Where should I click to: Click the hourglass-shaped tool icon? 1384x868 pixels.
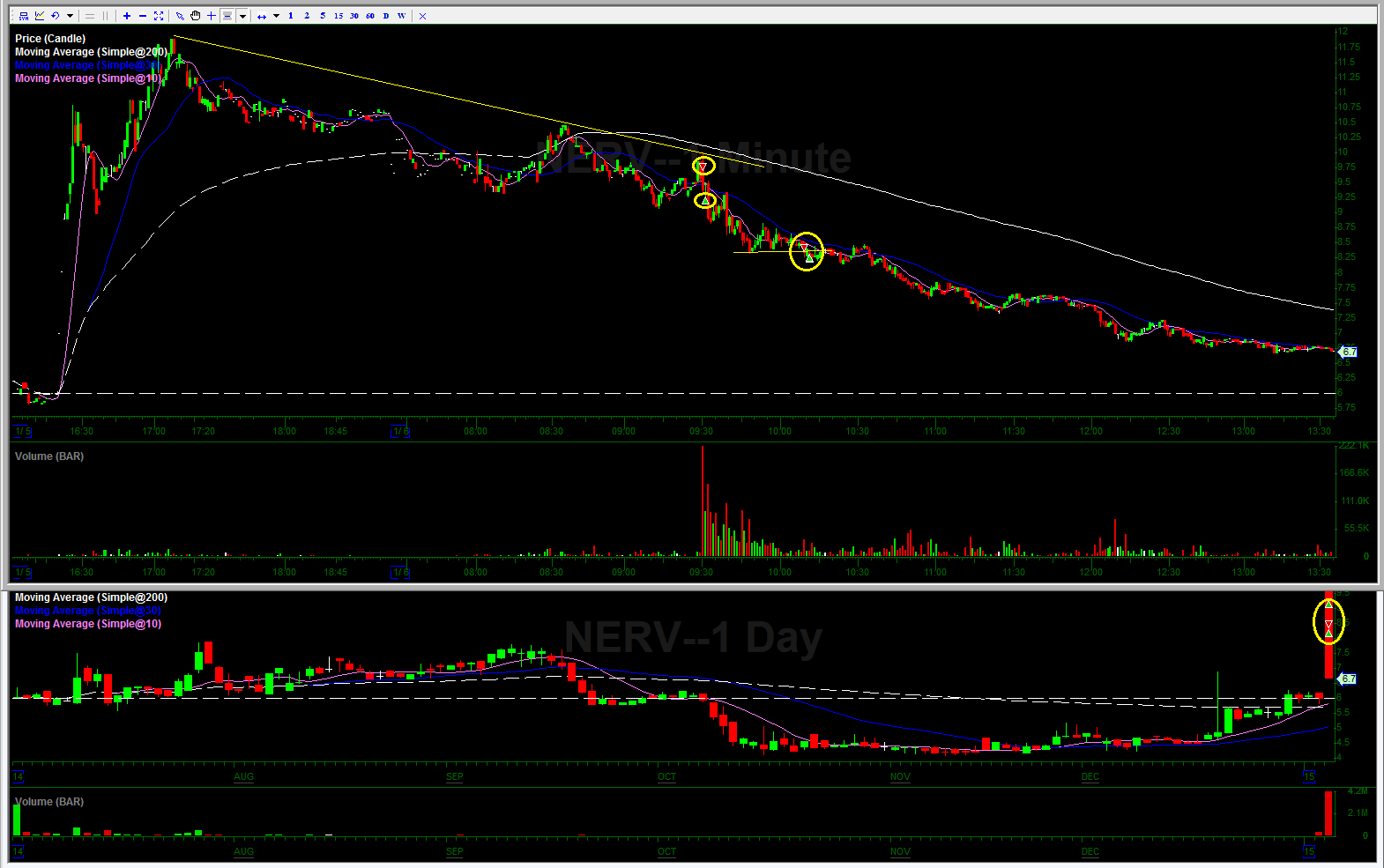point(227,16)
